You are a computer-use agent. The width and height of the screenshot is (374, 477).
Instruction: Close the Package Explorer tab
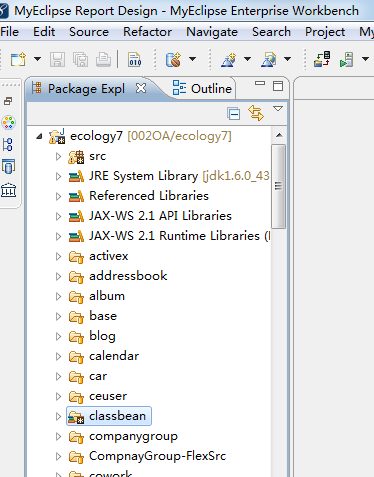tap(141, 88)
